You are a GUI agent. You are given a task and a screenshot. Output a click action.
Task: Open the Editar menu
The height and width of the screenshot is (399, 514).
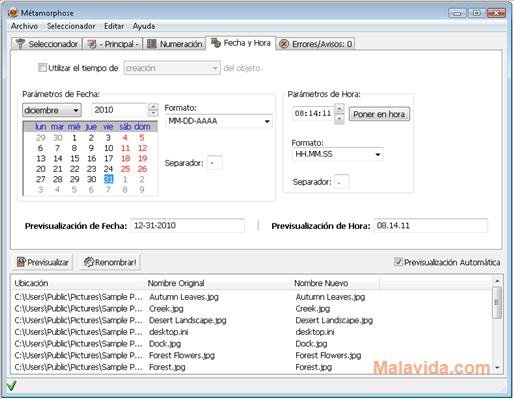point(114,26)
